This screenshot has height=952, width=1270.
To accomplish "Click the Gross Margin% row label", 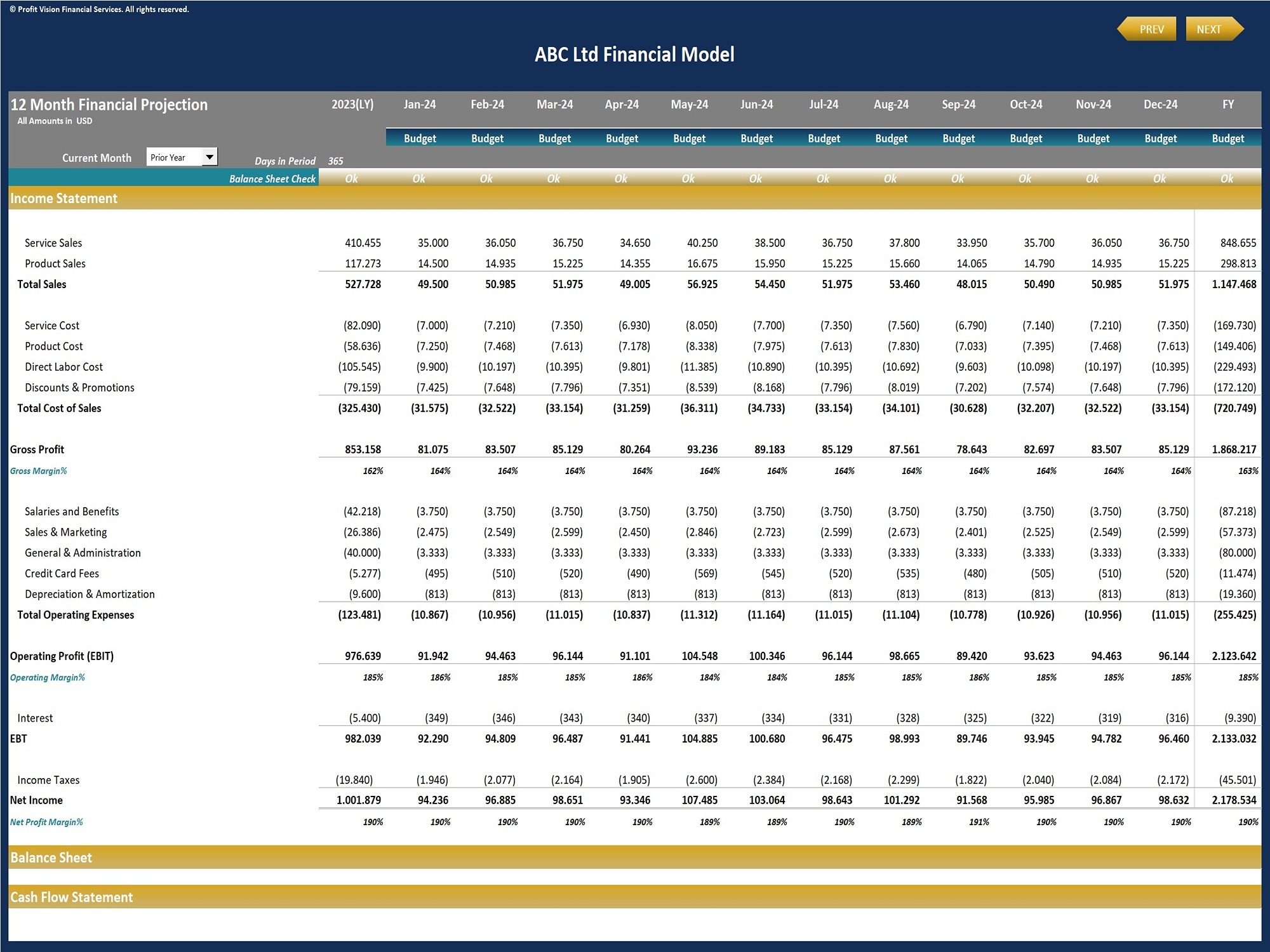I will coord(38,471).
